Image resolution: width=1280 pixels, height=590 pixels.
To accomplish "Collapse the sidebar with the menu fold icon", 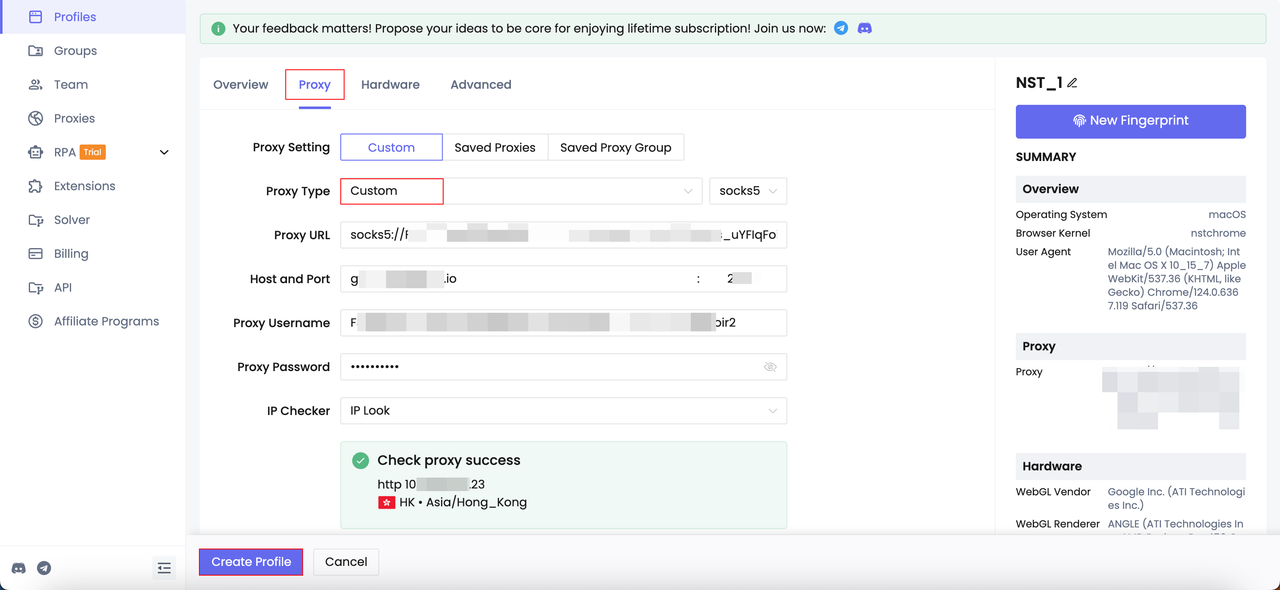I will click(164, 568).
